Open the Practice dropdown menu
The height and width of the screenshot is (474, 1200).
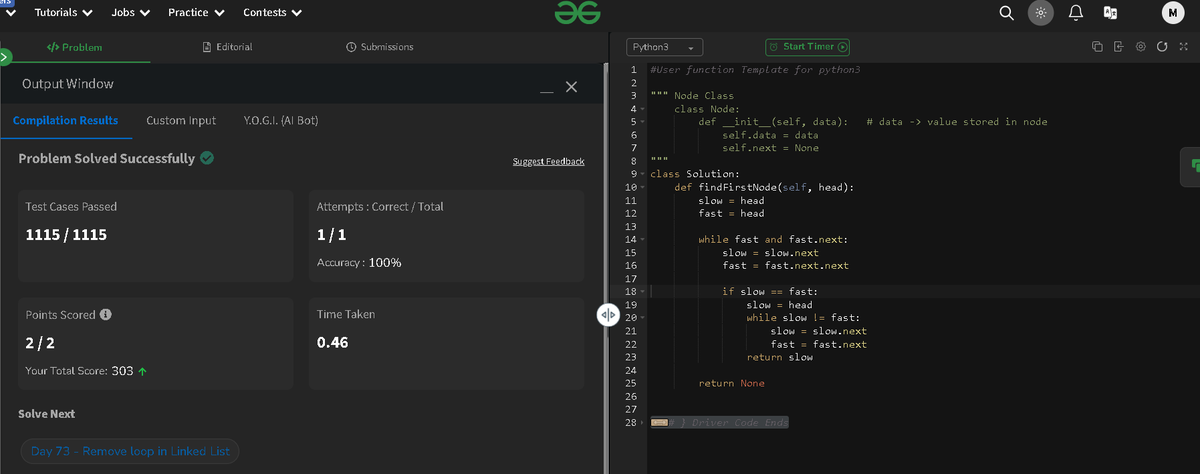pos(197,13)
